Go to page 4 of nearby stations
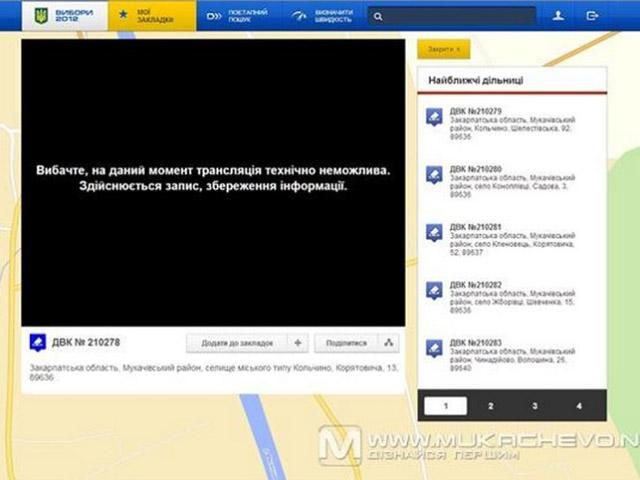Viewport: 640px width, 480px height. 579,406
